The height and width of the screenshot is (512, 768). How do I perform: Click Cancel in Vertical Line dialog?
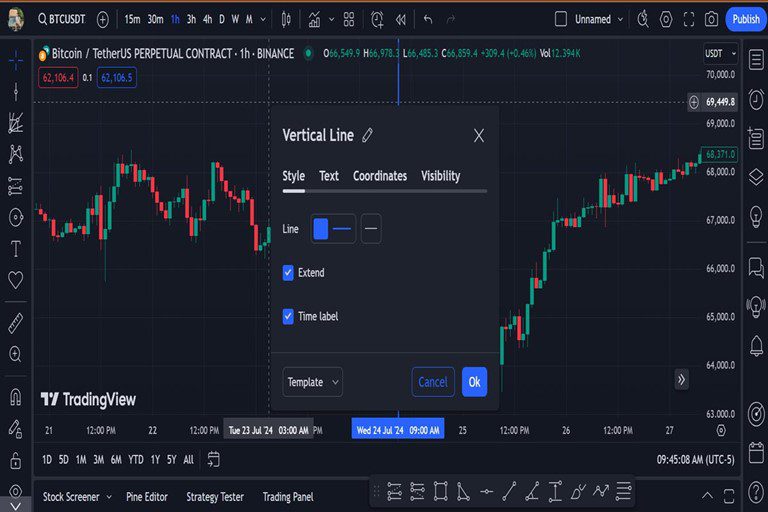(x=433, y=382)
